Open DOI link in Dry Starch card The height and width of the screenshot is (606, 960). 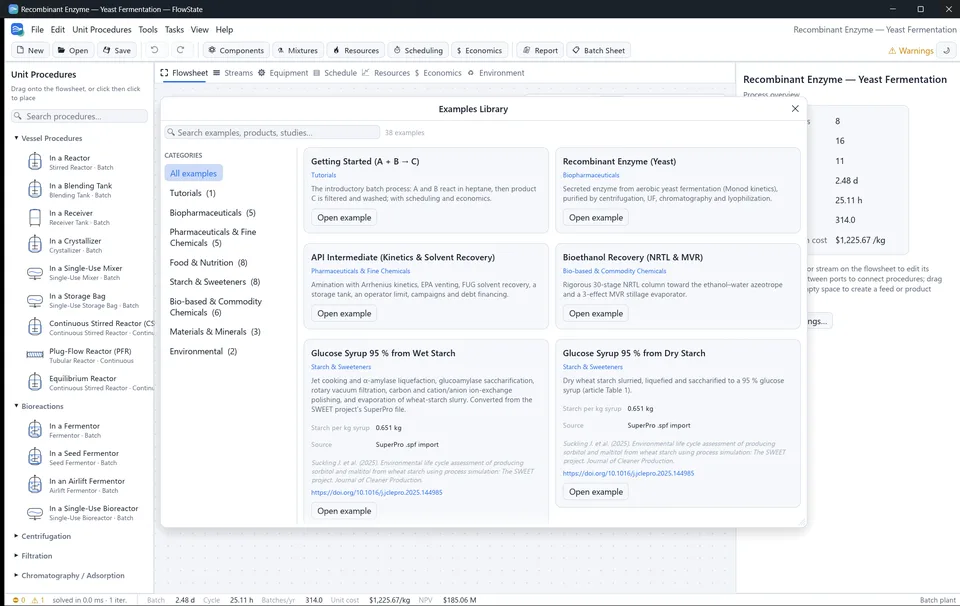[x=628, y=473]
